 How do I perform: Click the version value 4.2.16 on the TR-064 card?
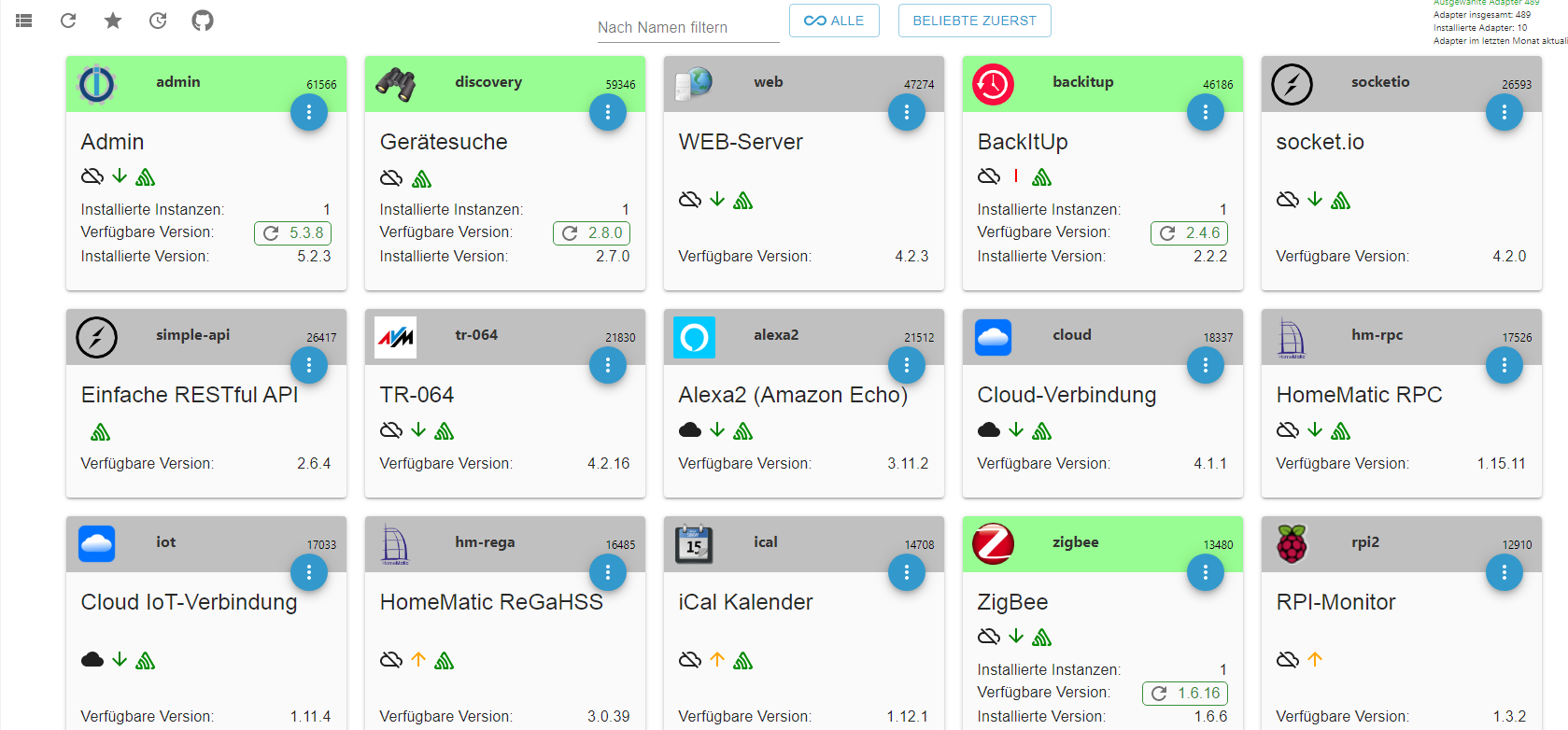click(x=609, y=464)
